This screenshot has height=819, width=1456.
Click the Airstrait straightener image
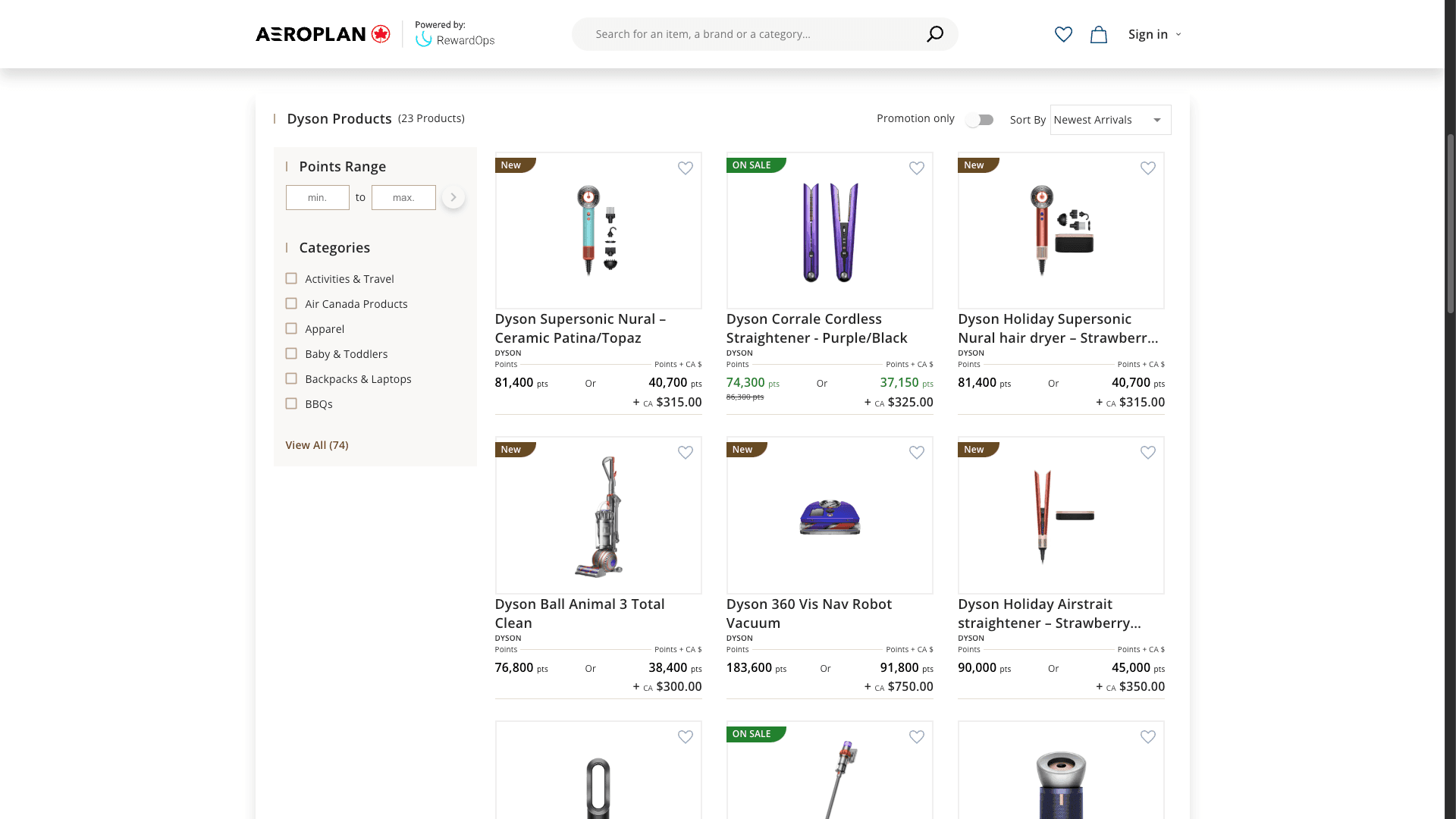click(1061, 516)
